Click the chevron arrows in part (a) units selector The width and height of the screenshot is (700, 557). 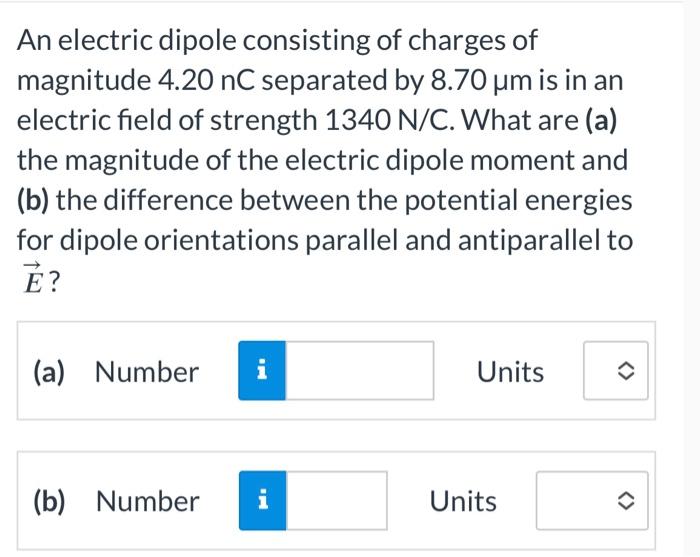tap(625, 371)
